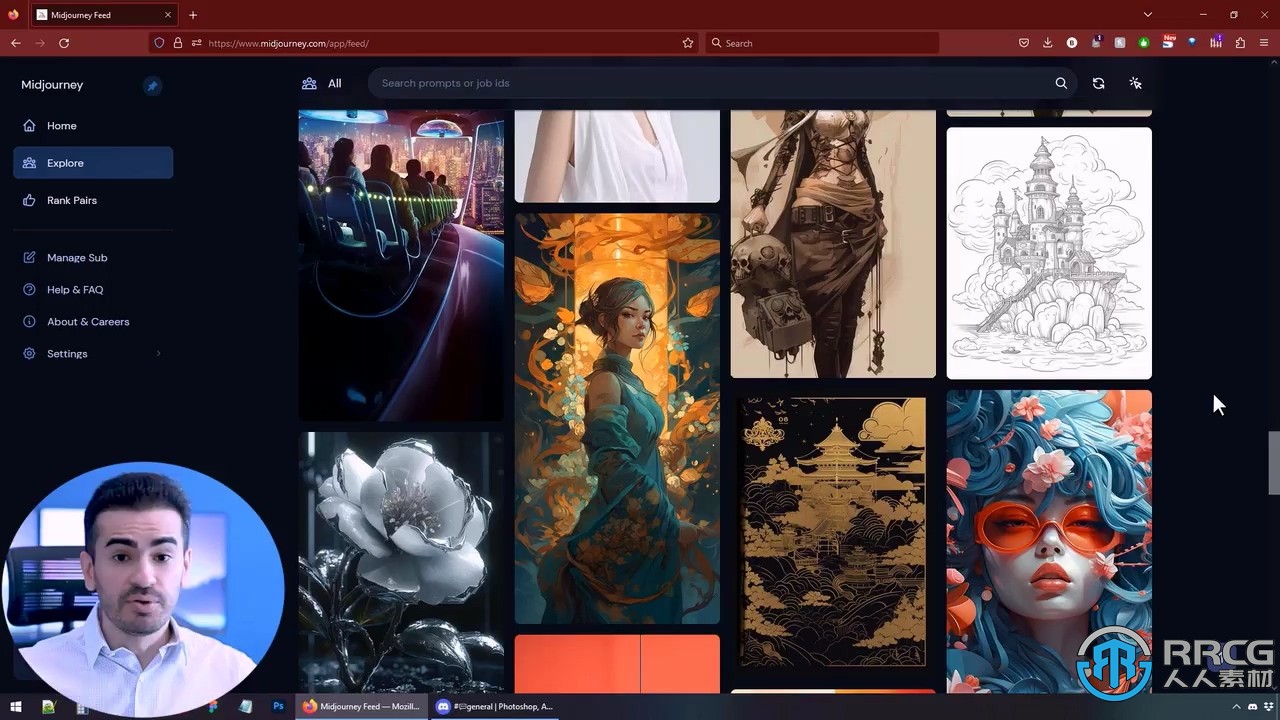Click the sparkle cursor icon
This screenshot has height=720, width=1280.
click(x=1135, y=83)
